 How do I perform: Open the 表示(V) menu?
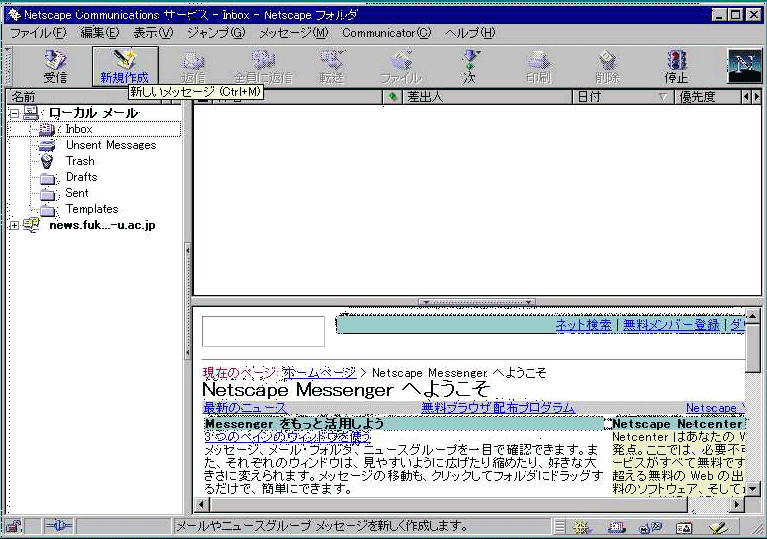(x=153, y=33)
